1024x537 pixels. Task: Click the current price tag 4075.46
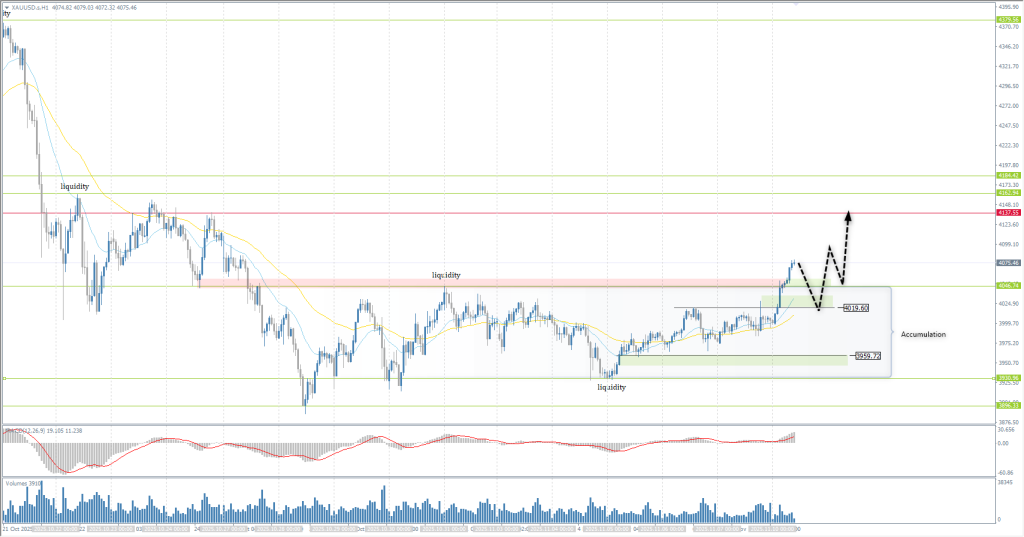[1008, 263]
